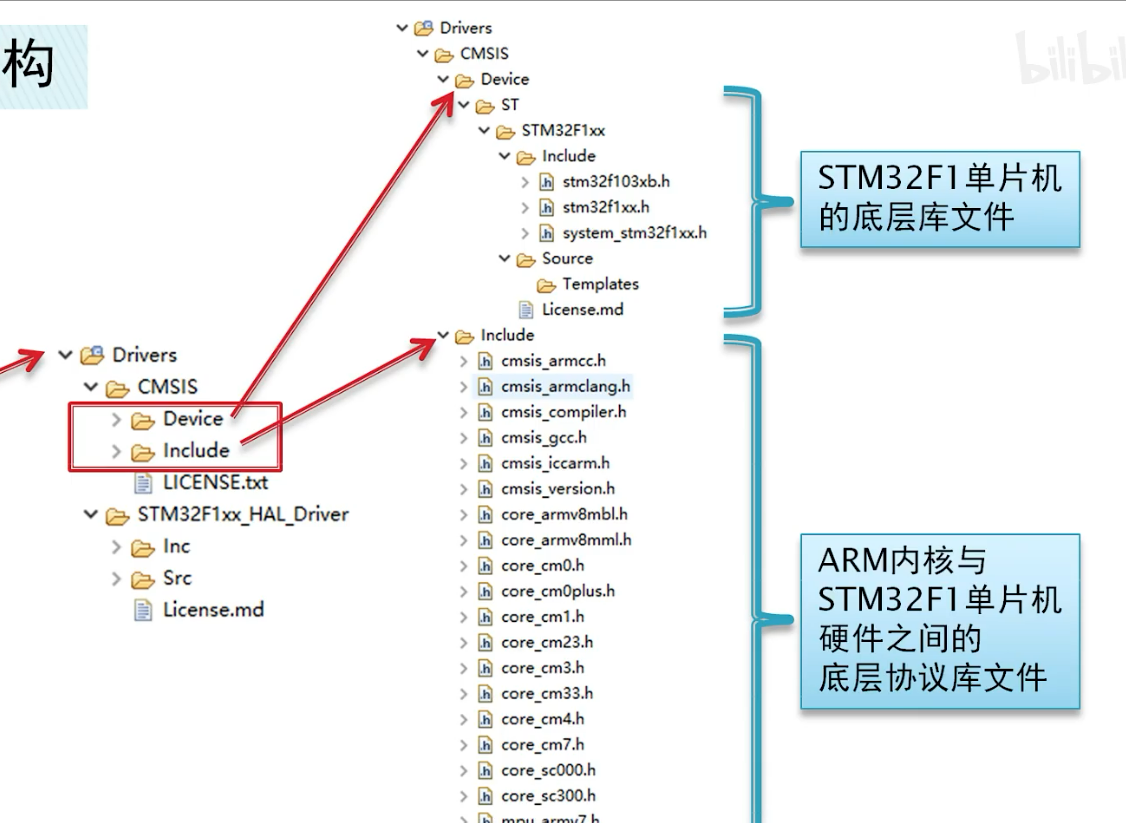Select the Templates folder name

[x=600, y=284]
